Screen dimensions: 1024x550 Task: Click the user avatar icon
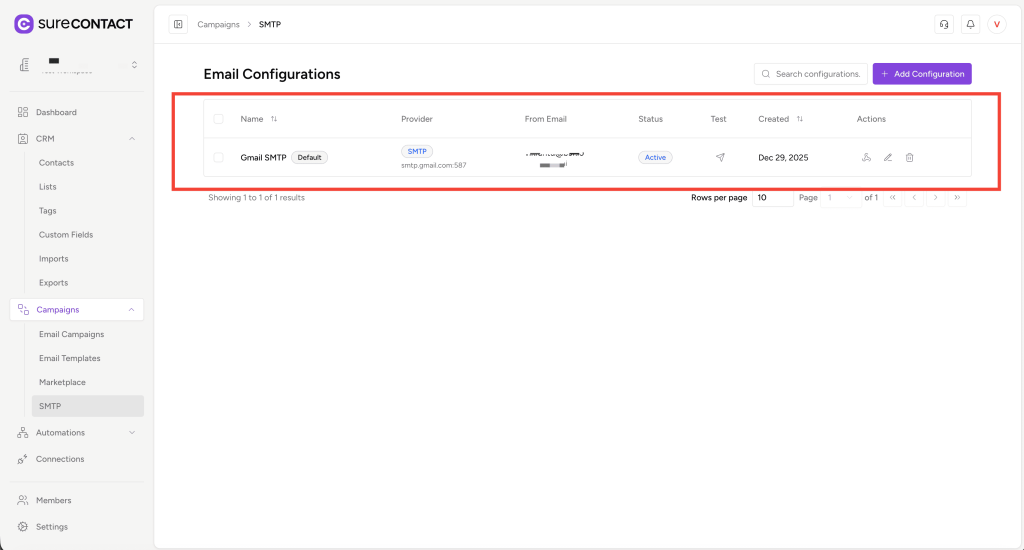996,25
